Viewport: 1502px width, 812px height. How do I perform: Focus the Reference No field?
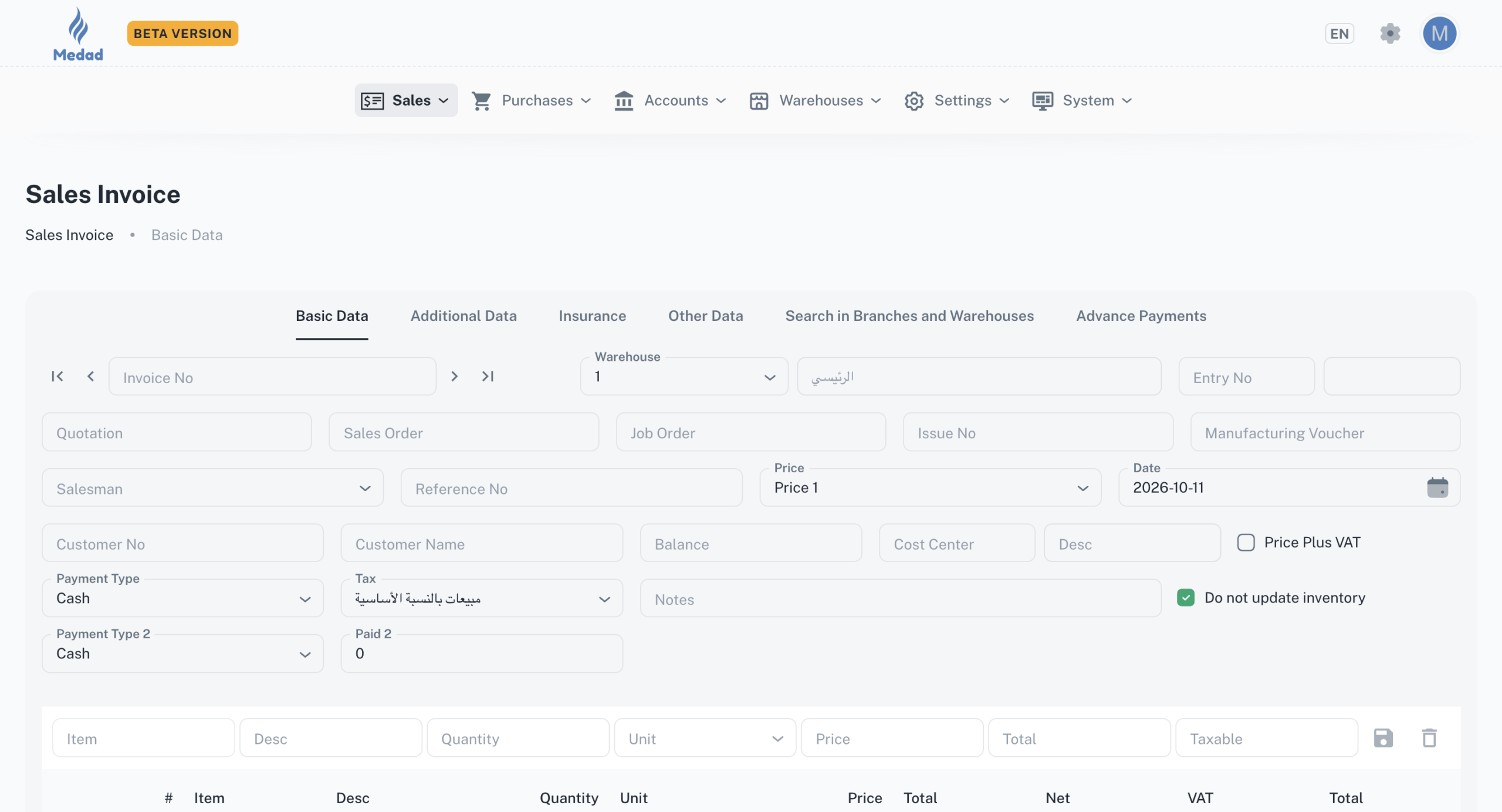pyautogui.click(x=571, y=488)
